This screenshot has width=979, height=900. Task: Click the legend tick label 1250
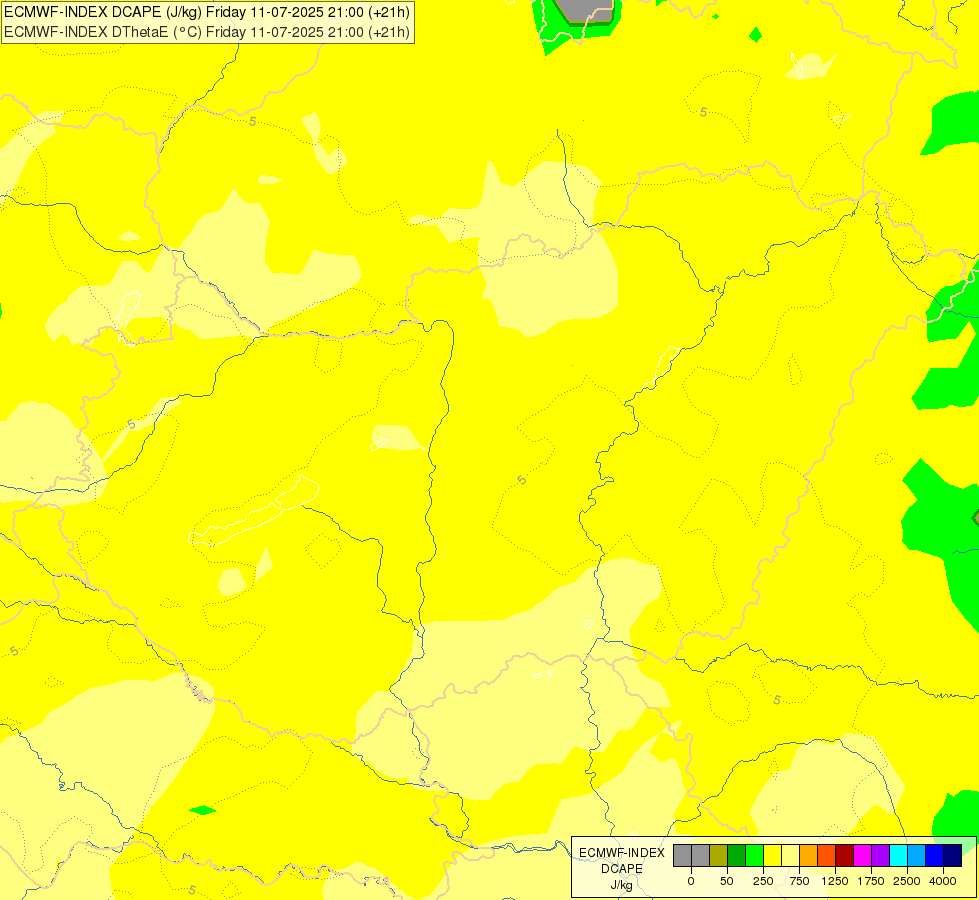click(x=835, y=881)
